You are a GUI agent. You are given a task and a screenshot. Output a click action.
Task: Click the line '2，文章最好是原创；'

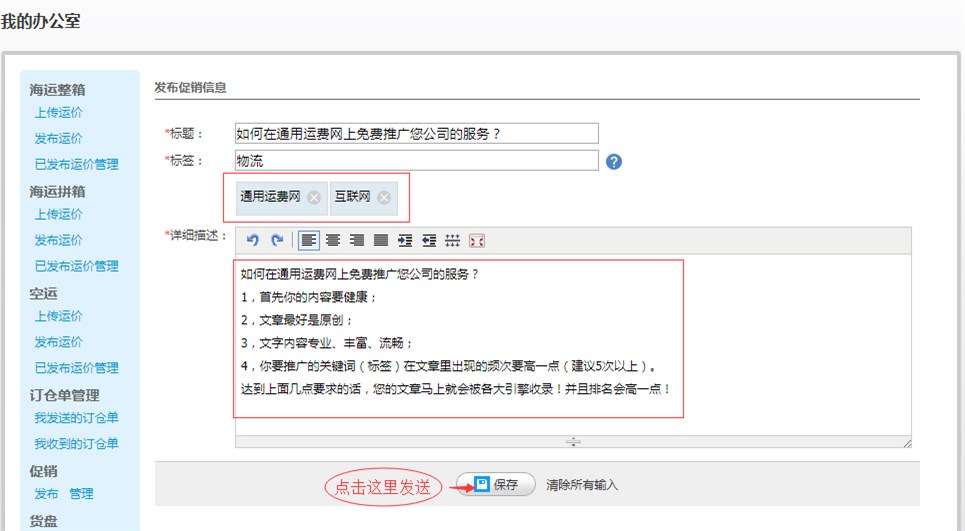[297, 320]
